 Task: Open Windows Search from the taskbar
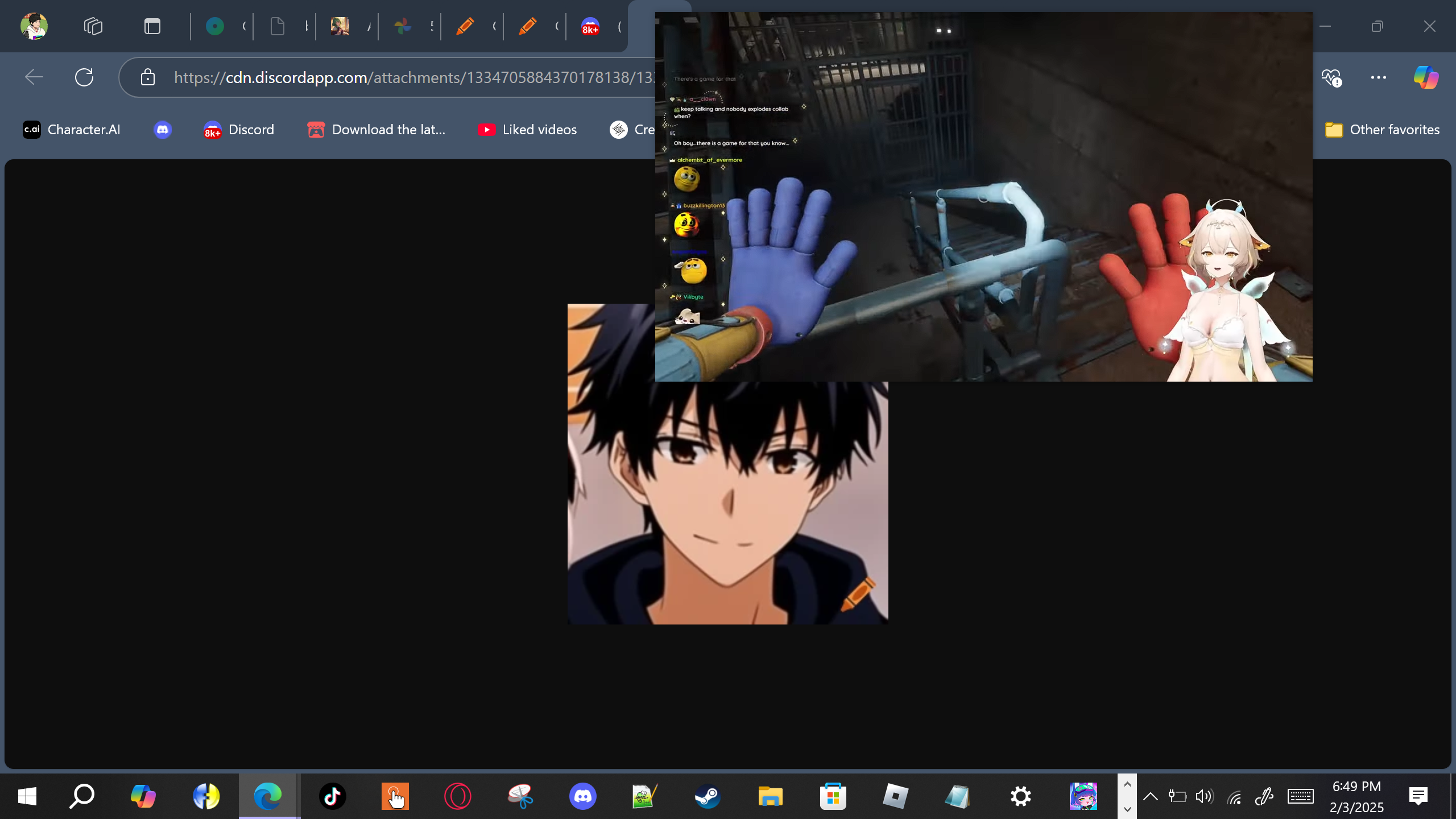click(82, 796)
